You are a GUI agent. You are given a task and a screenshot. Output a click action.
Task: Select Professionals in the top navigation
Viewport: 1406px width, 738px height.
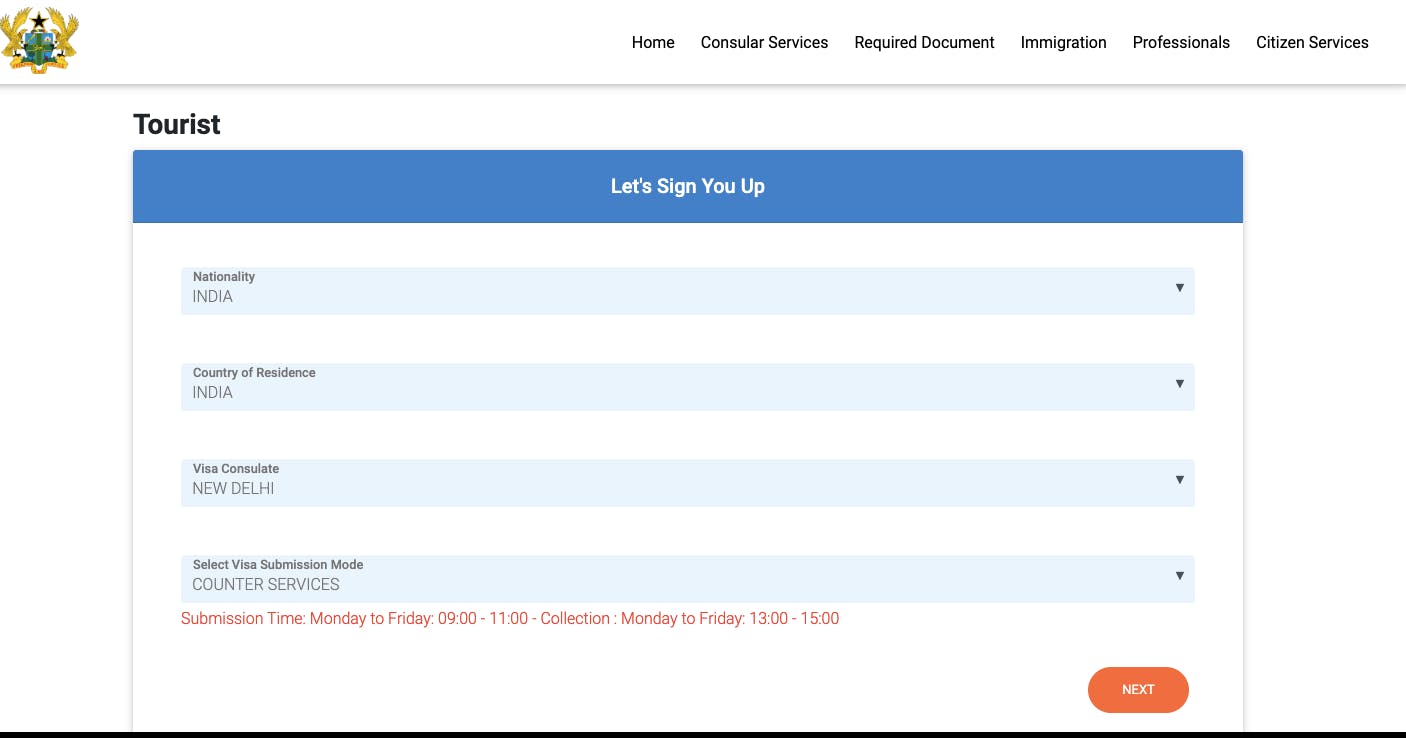[1181, 42]
